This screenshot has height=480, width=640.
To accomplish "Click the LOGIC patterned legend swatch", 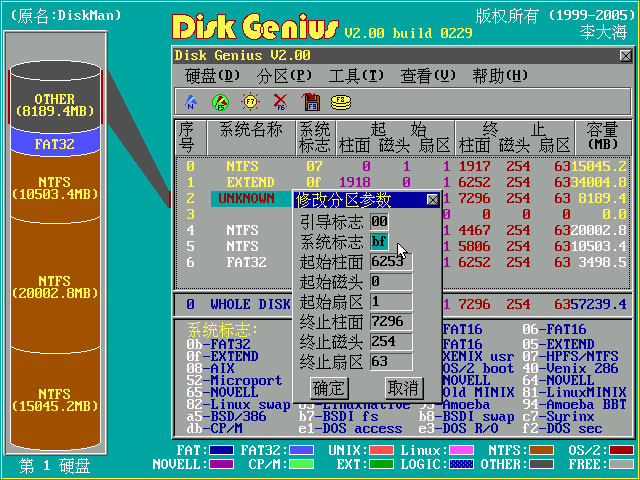I will pyautogui.click(x=461, y=464).
